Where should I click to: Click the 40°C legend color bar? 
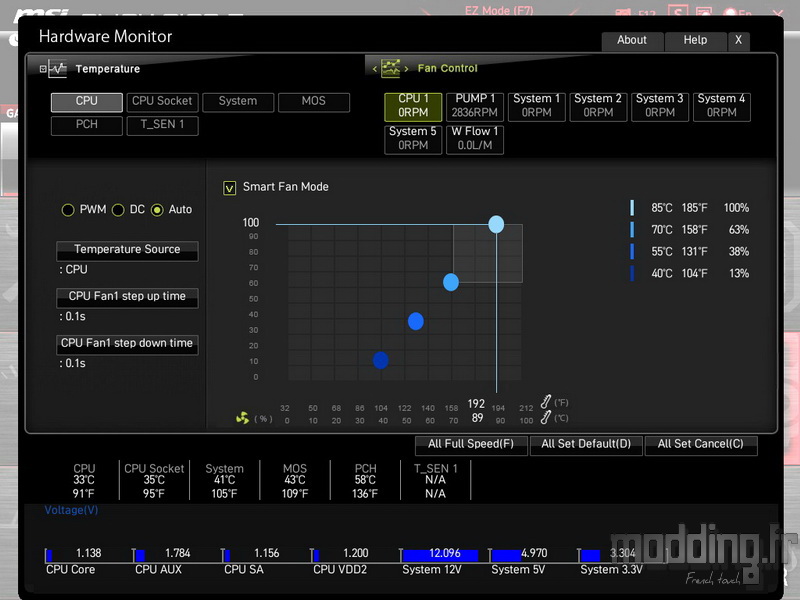click(632, 273)
